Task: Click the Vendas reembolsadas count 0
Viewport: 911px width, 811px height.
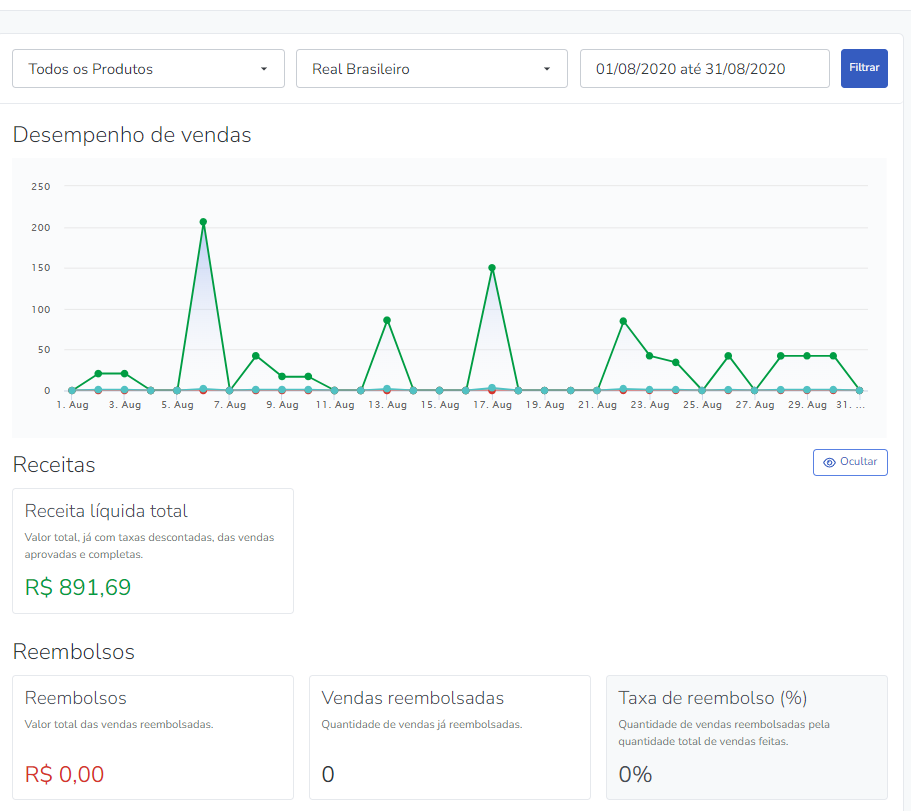Action: [x=328, y=774]
